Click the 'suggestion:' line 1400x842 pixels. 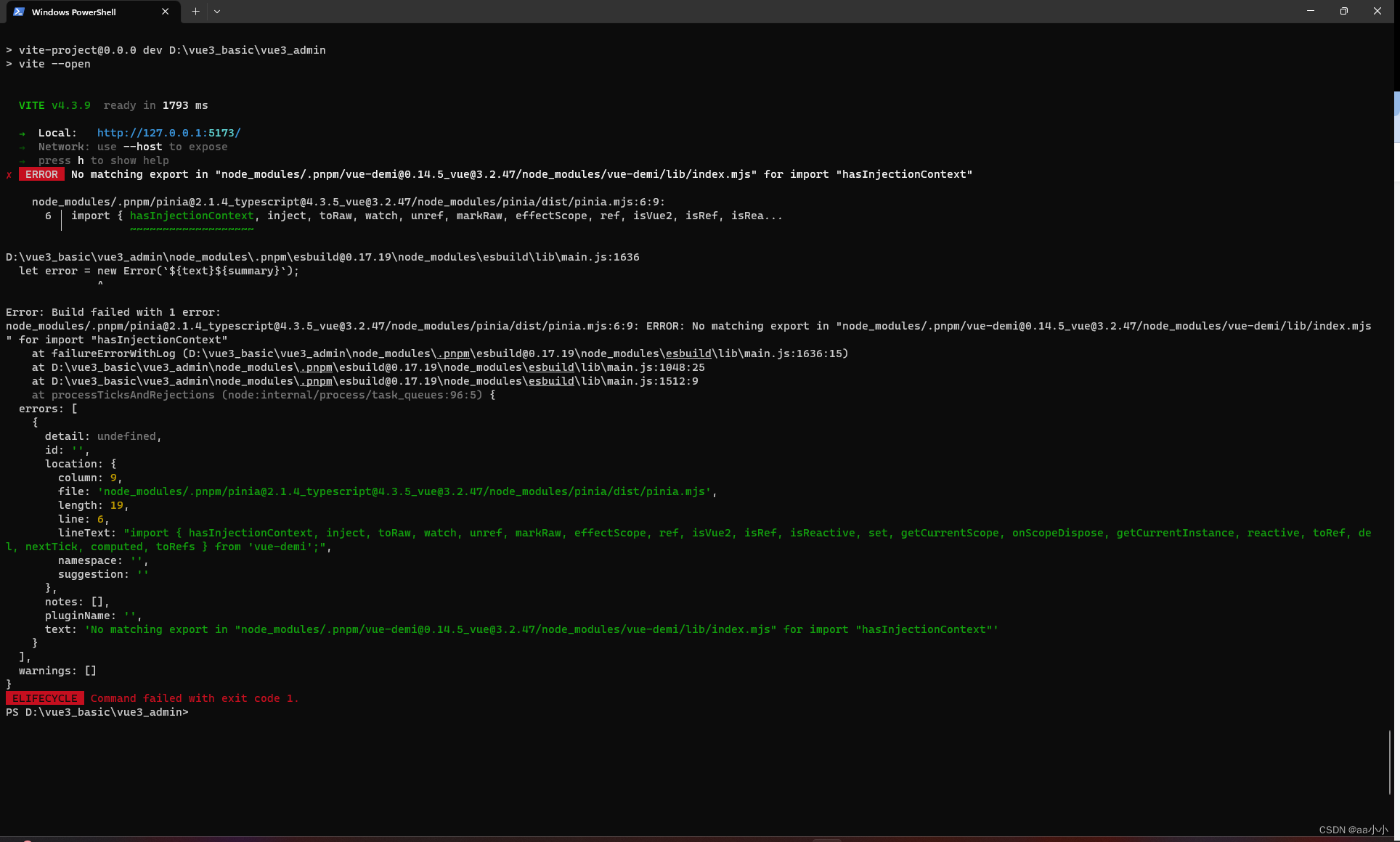(103, 574)
